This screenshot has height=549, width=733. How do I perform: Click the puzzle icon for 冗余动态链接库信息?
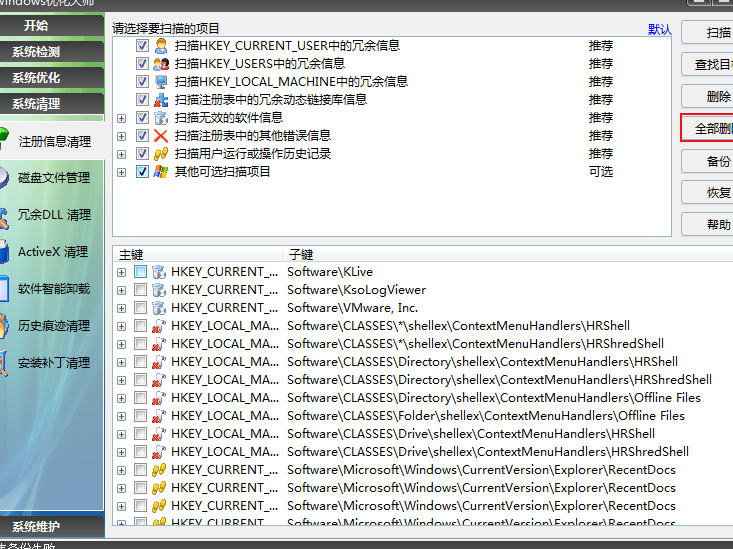point(161,100)
